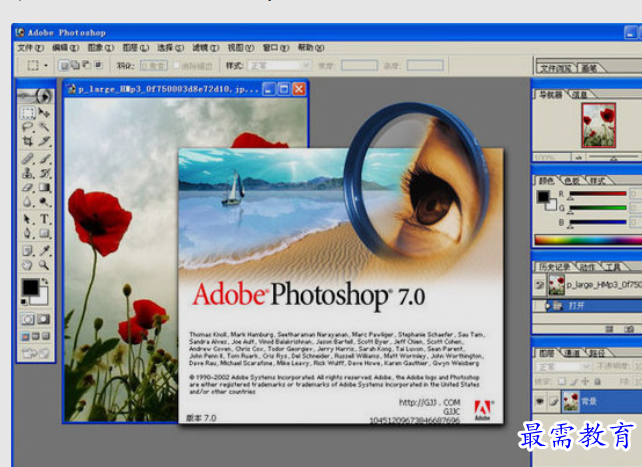Screen dimensions: 642x467
Task: Select the Type tool
Action: [44, 219]
